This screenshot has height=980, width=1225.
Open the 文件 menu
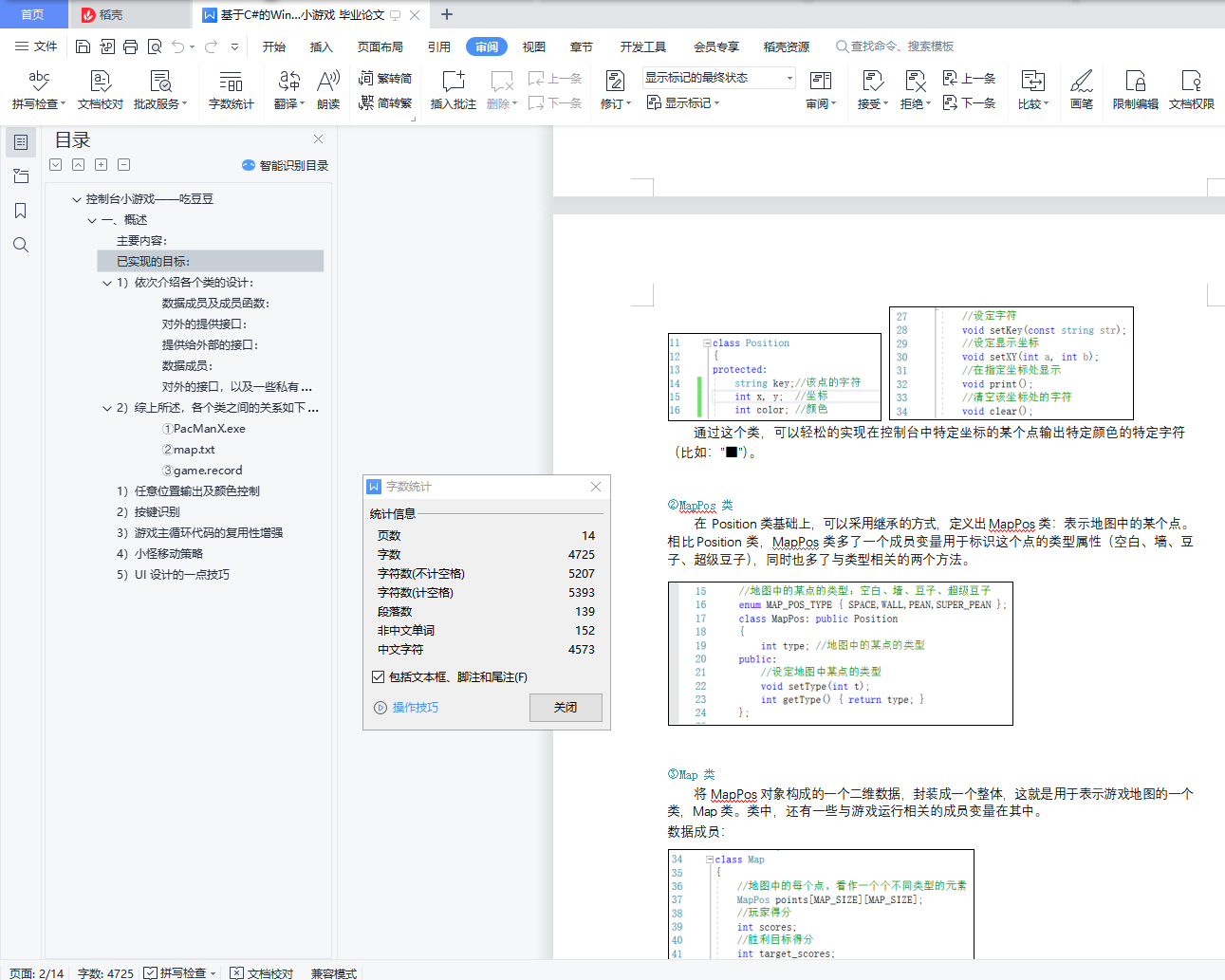tap(36, 46)
